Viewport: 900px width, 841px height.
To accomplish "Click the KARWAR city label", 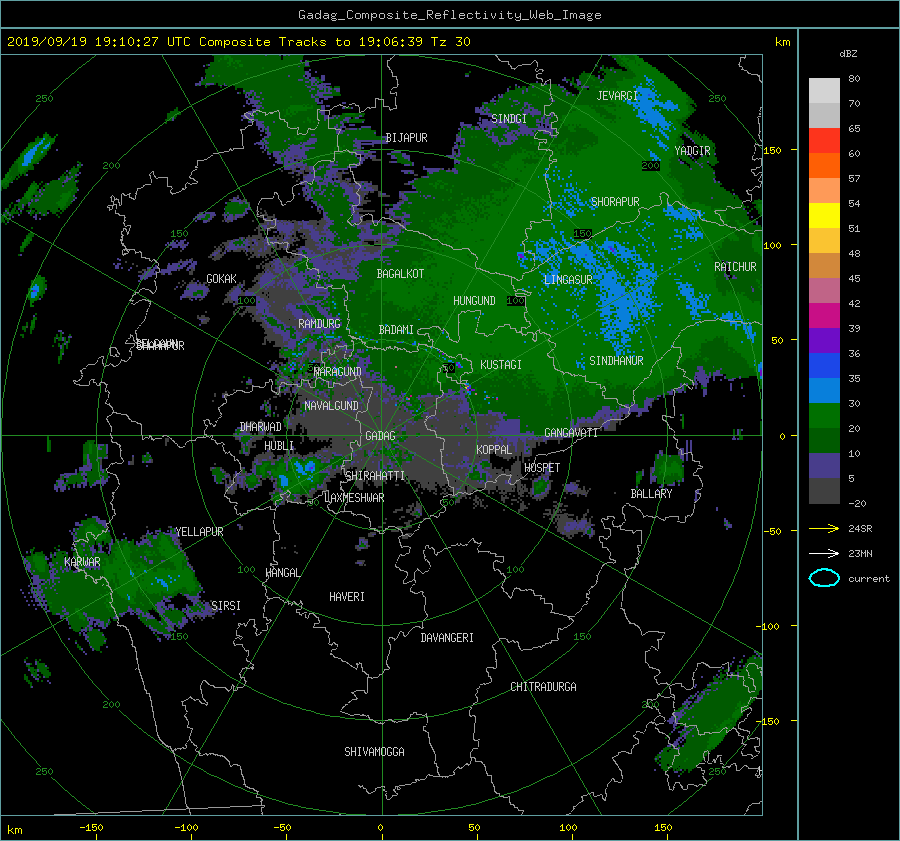I will [82, 562].
